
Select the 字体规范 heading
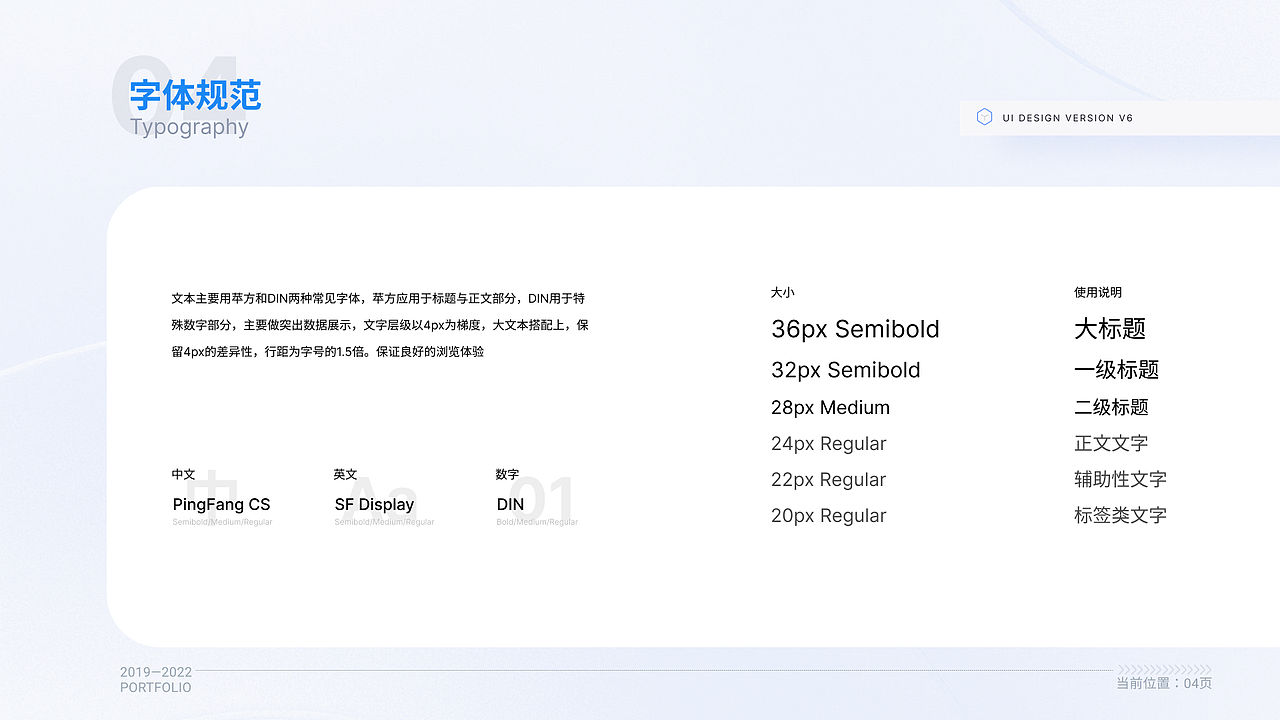pyautogui.click(x=196, y=95)
